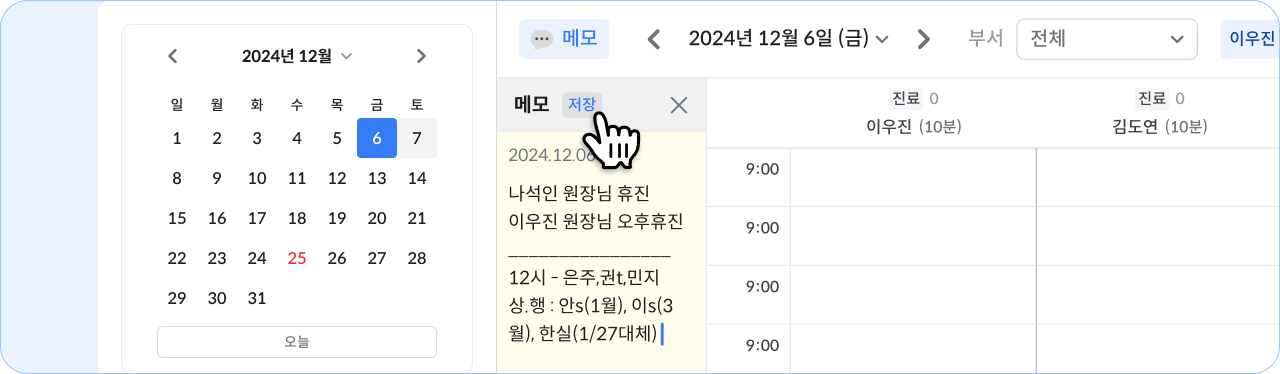1280x374 pixels.
Task: Choose December 31 in the calendar
Action: 257,298
